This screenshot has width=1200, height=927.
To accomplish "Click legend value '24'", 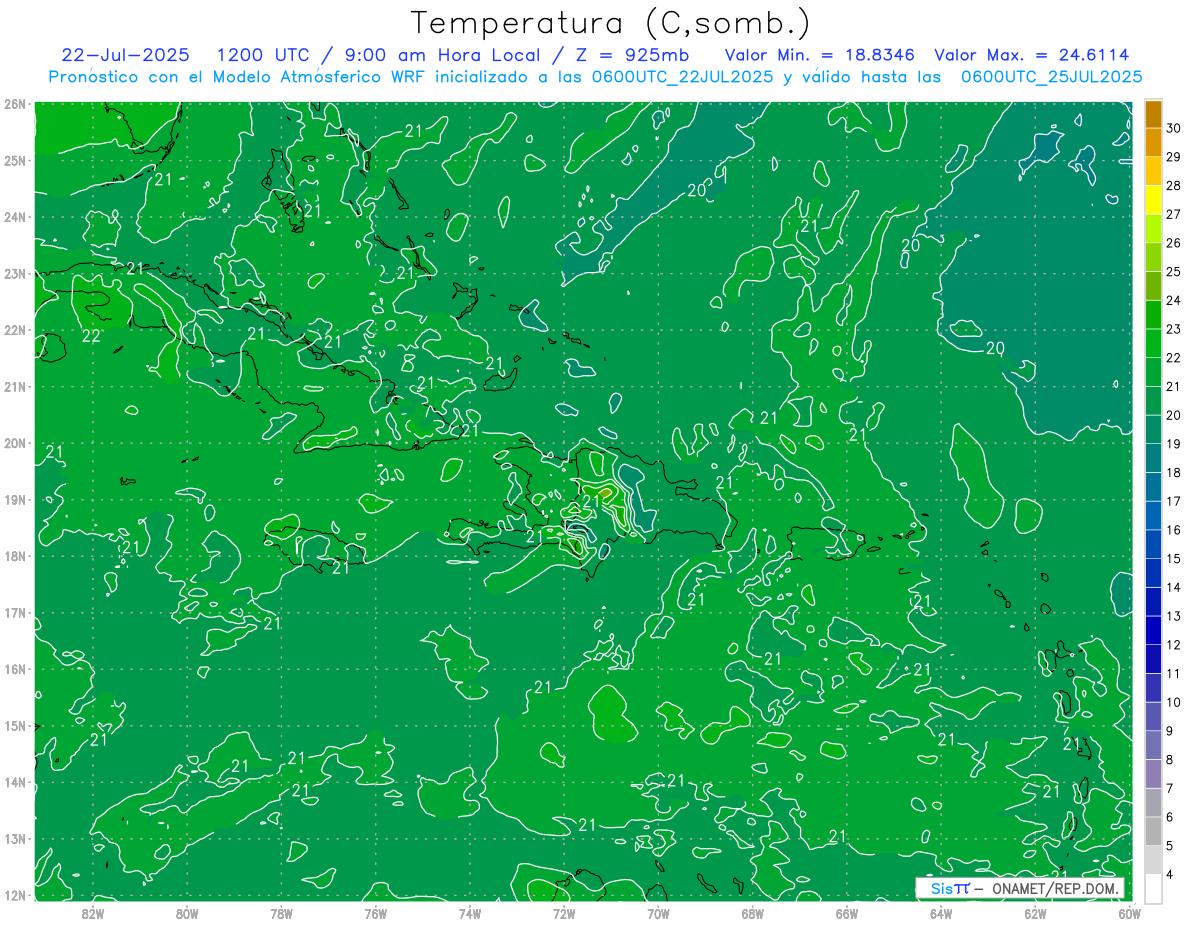I will click(1174, 300).
